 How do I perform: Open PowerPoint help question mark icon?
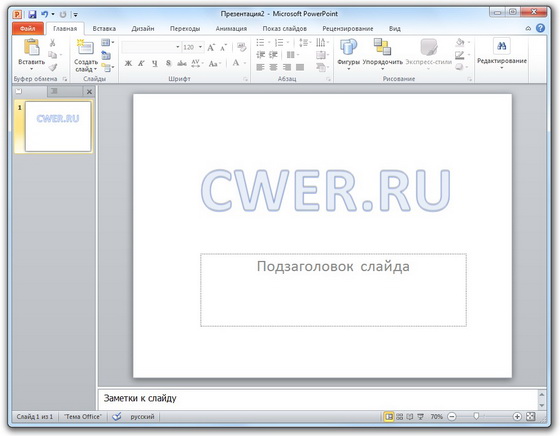point(540,28)
